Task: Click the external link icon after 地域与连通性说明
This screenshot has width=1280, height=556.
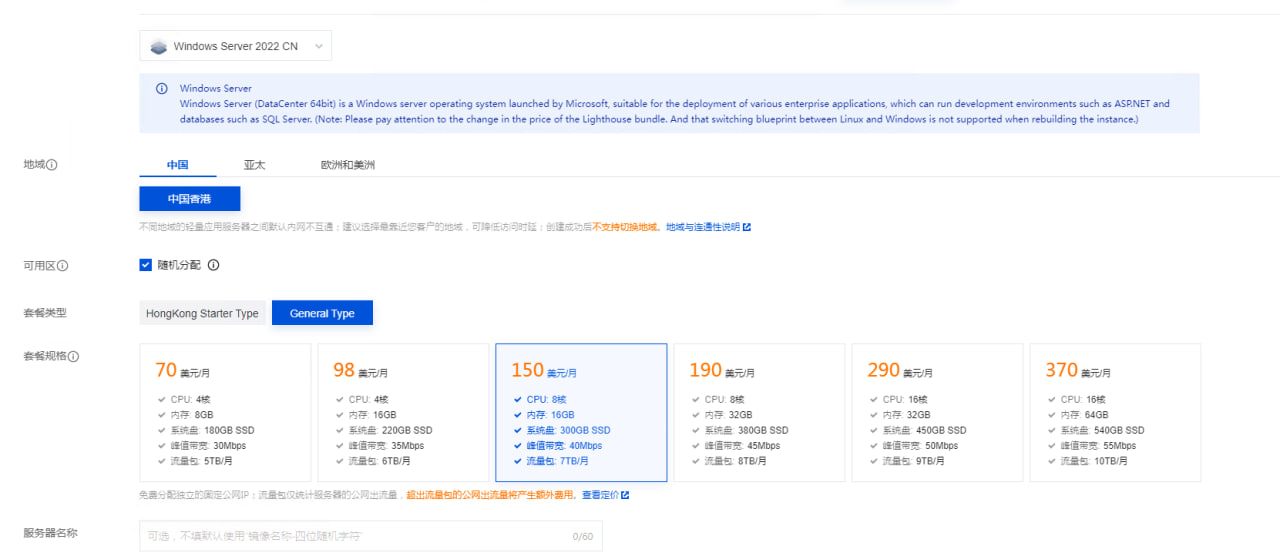Action: (x=747, y=227)
